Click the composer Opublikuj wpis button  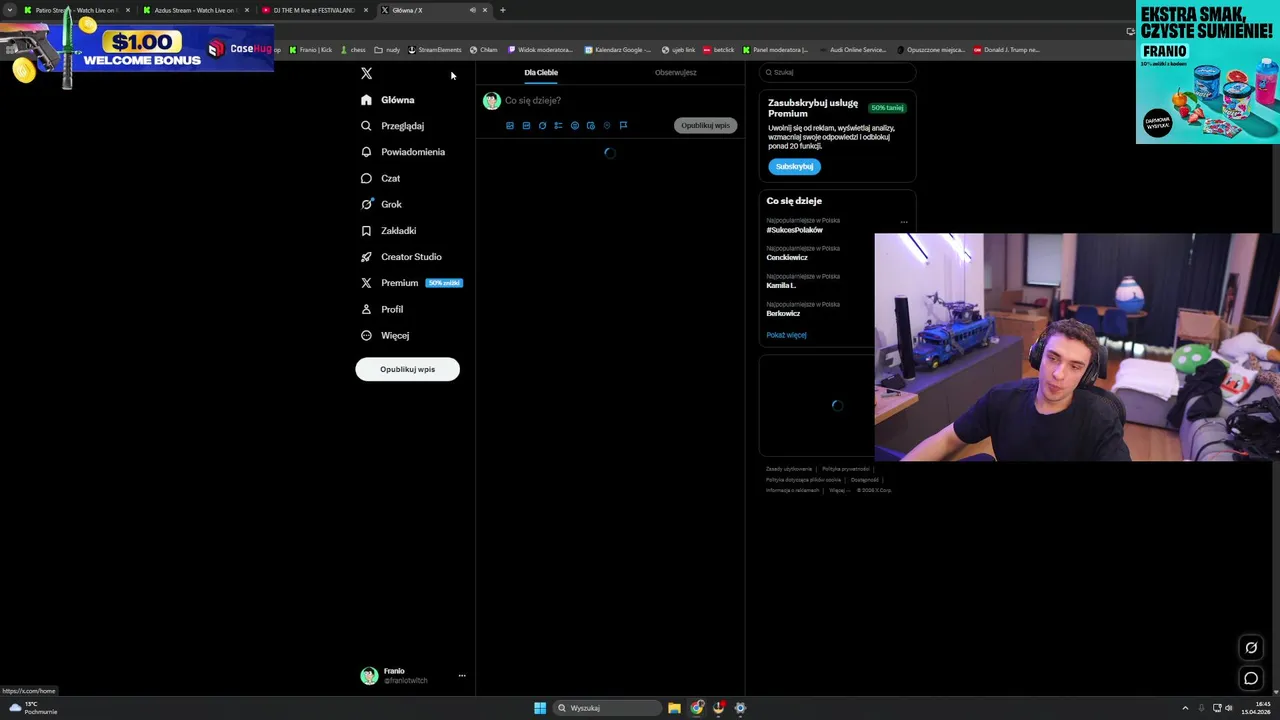705,125
